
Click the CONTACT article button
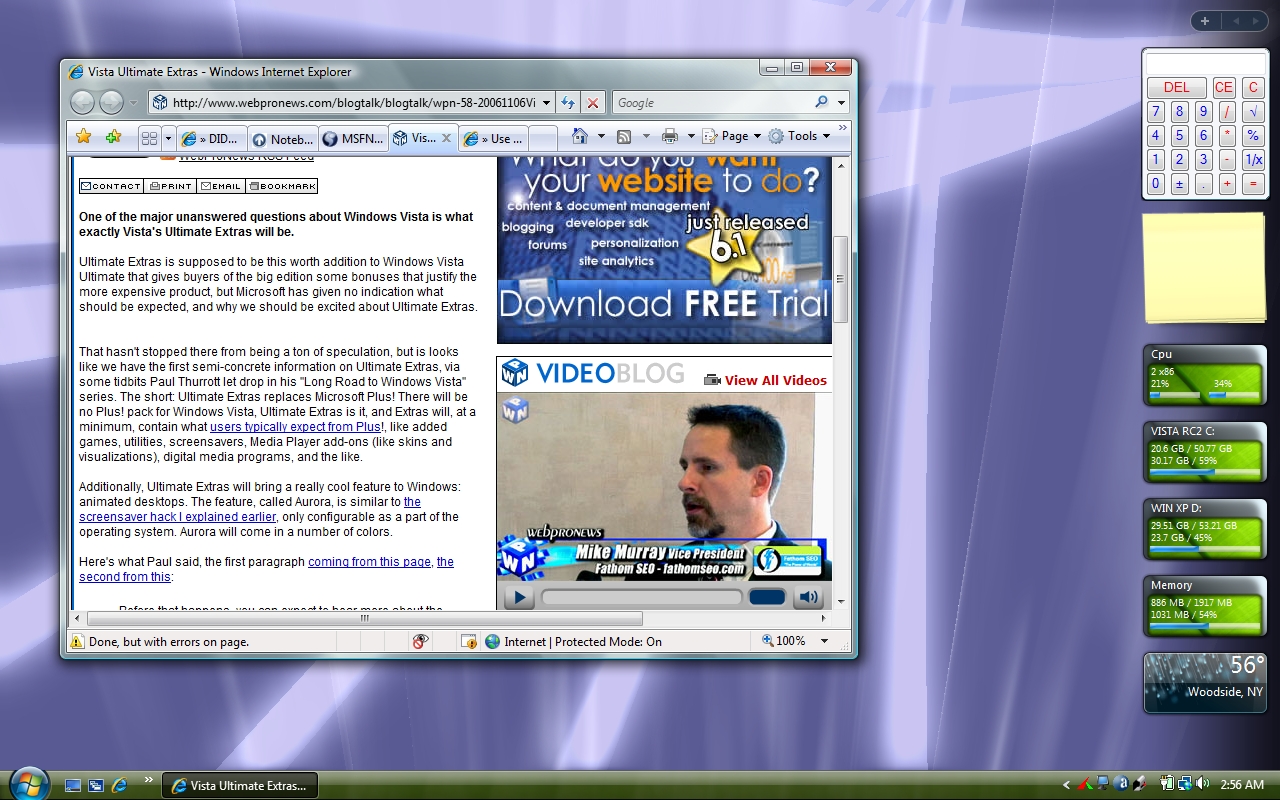click(x=111, y=186)
